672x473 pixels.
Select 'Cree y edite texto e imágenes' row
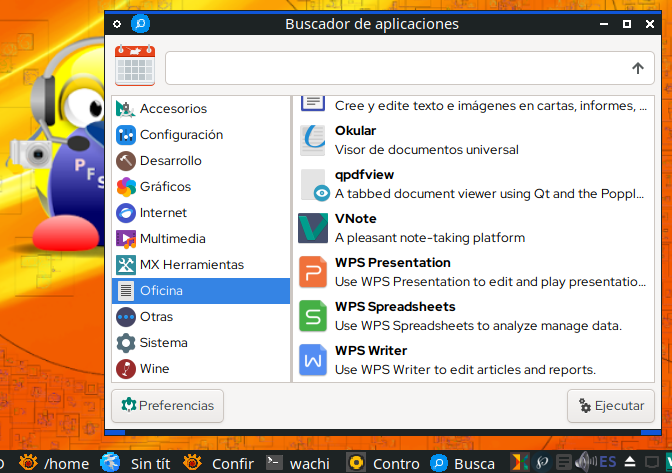[473, 104]
